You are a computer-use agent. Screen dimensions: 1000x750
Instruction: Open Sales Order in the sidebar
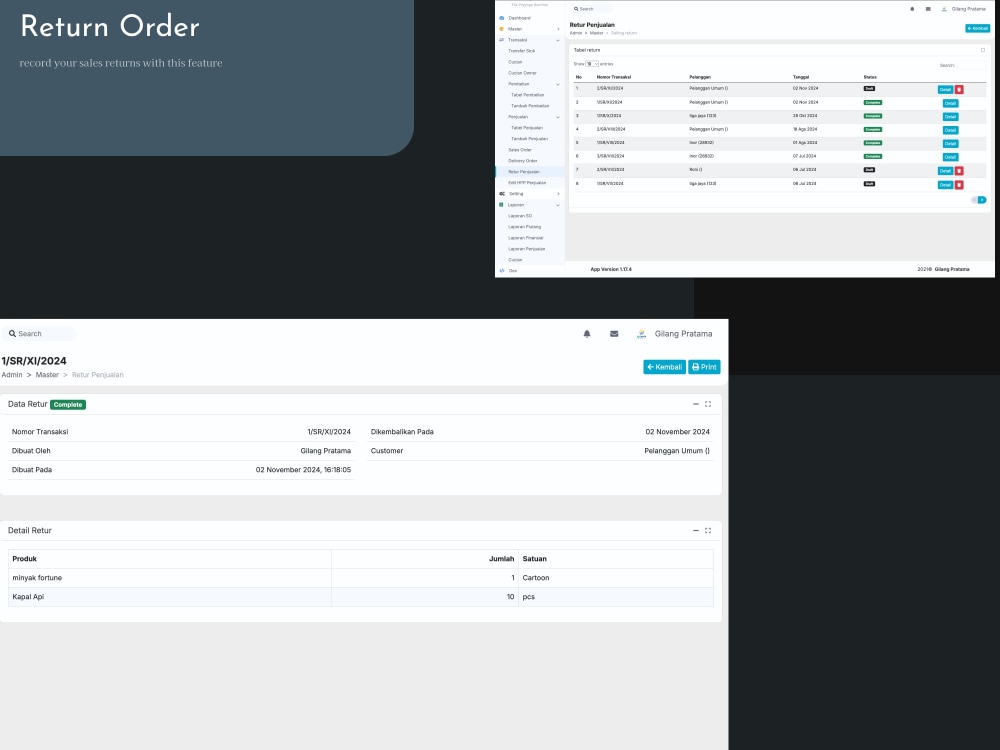coord(520,150)
